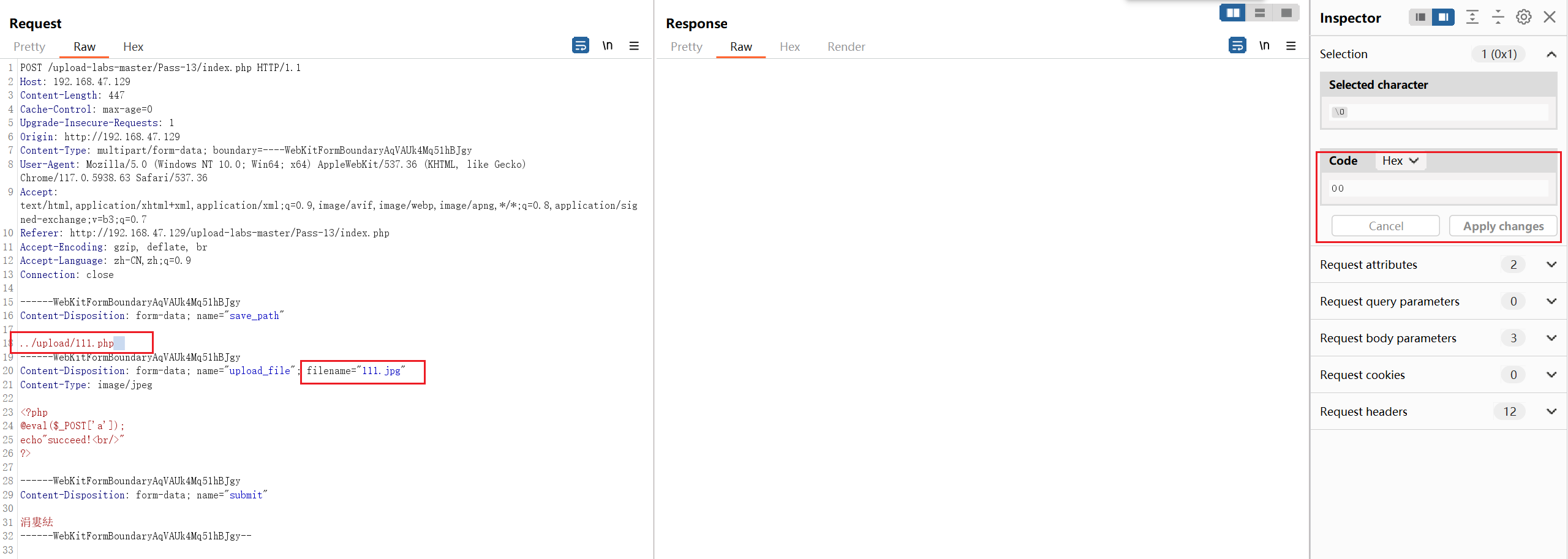The width and height of the screenshot is (1568, 559).
Task: Click the expand-all icon in Inspector header
Action: [x=1472, y=17]
